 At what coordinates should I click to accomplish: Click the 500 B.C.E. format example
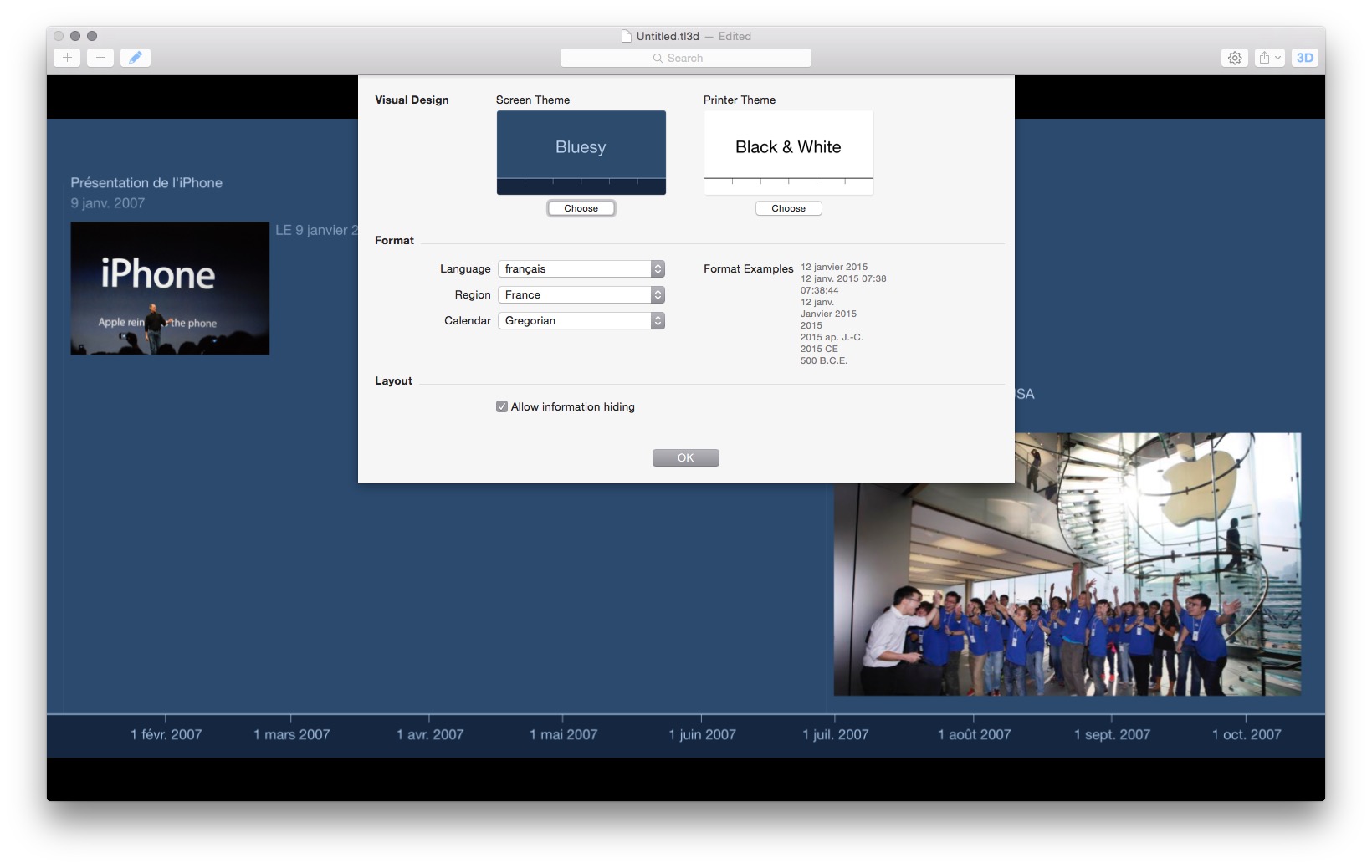click(824, 360)
